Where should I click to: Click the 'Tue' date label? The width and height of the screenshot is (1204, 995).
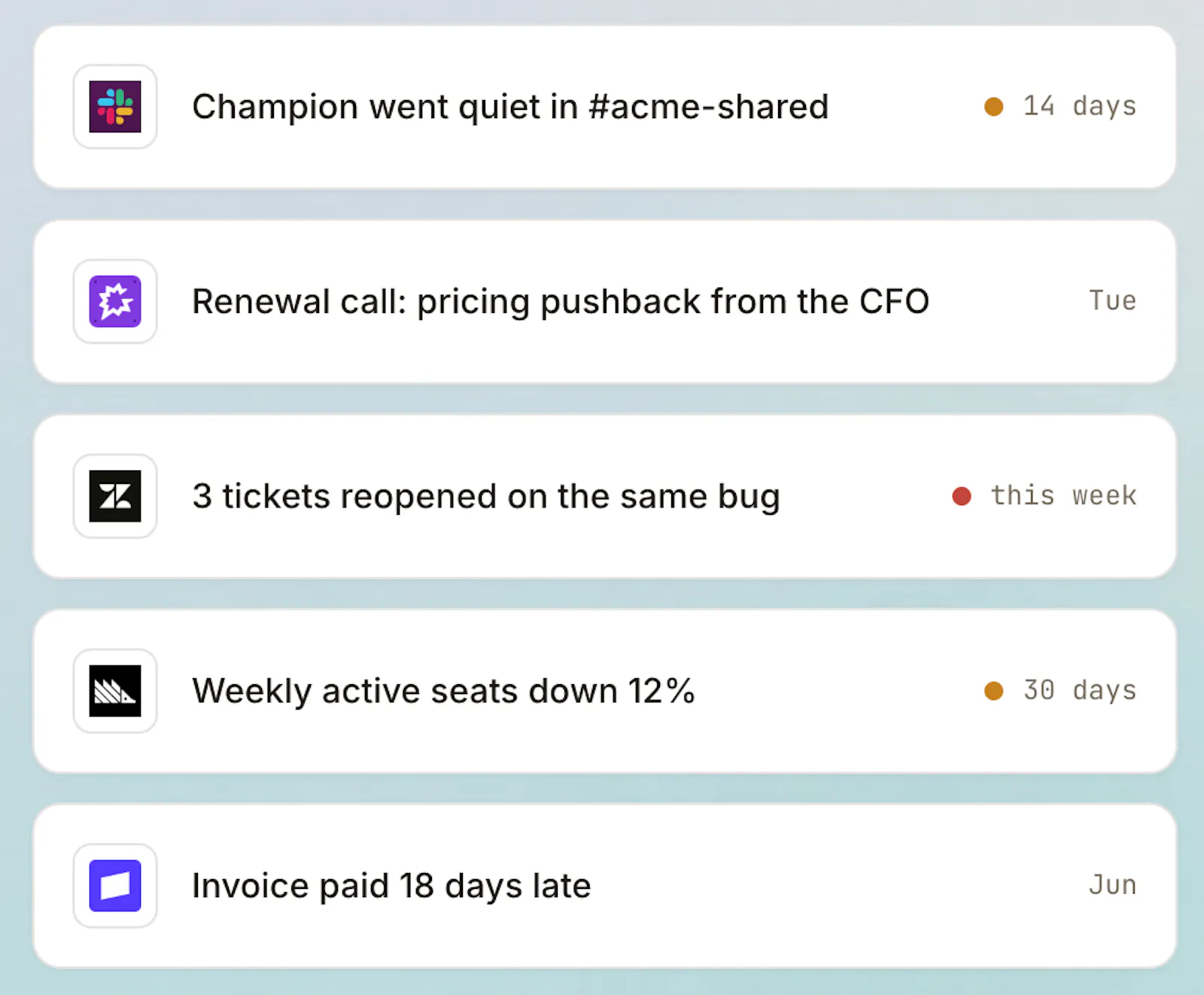pos(1112,301)
